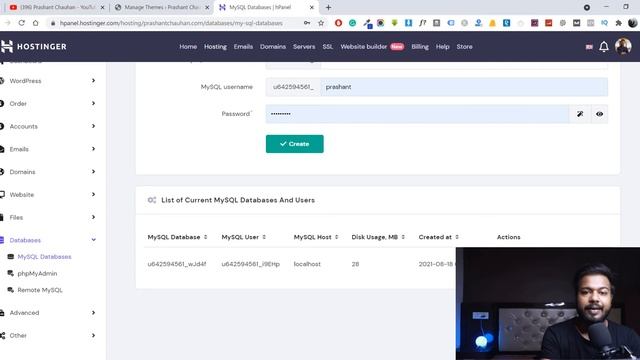Click the browser home icon

36,23
